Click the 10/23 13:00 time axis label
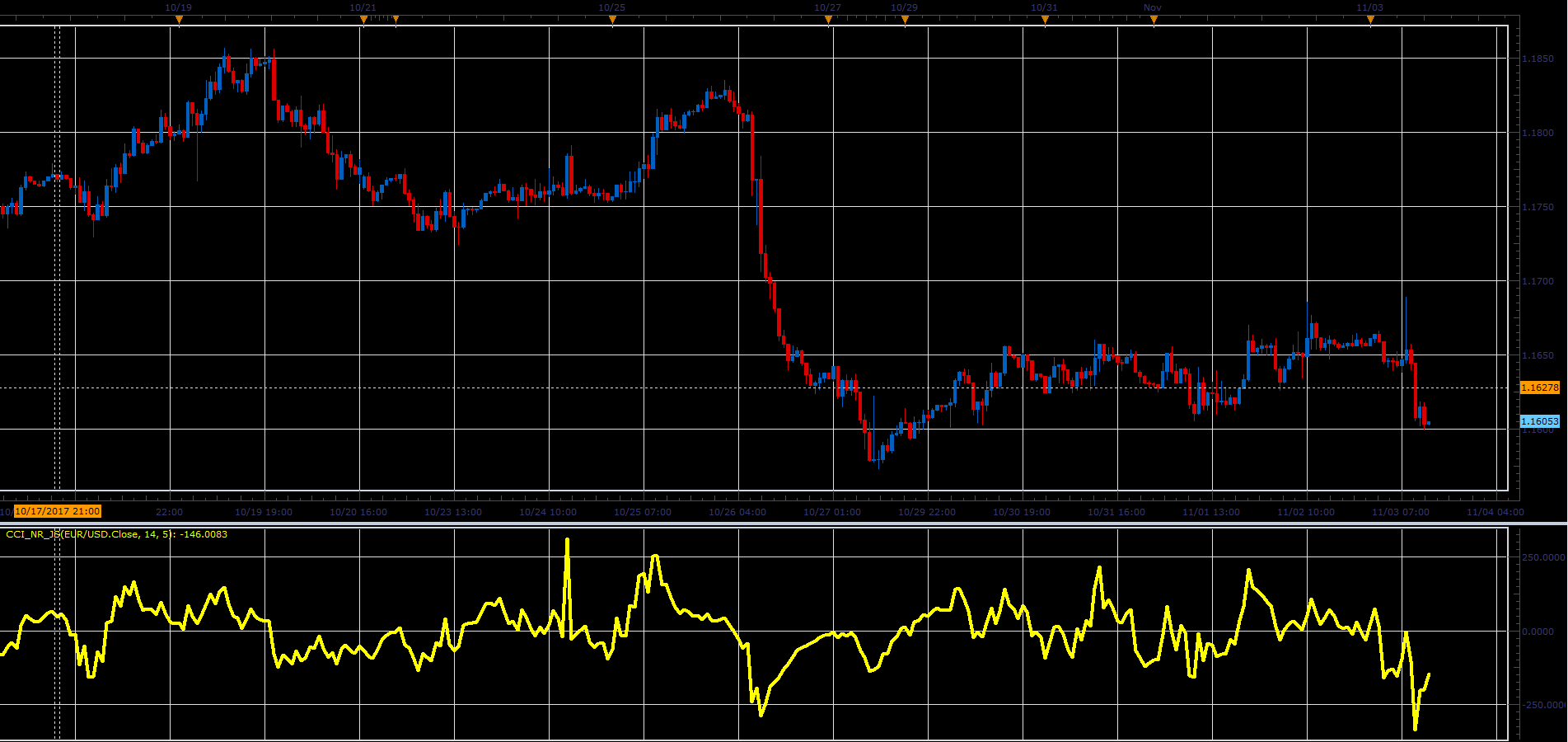 453,512
